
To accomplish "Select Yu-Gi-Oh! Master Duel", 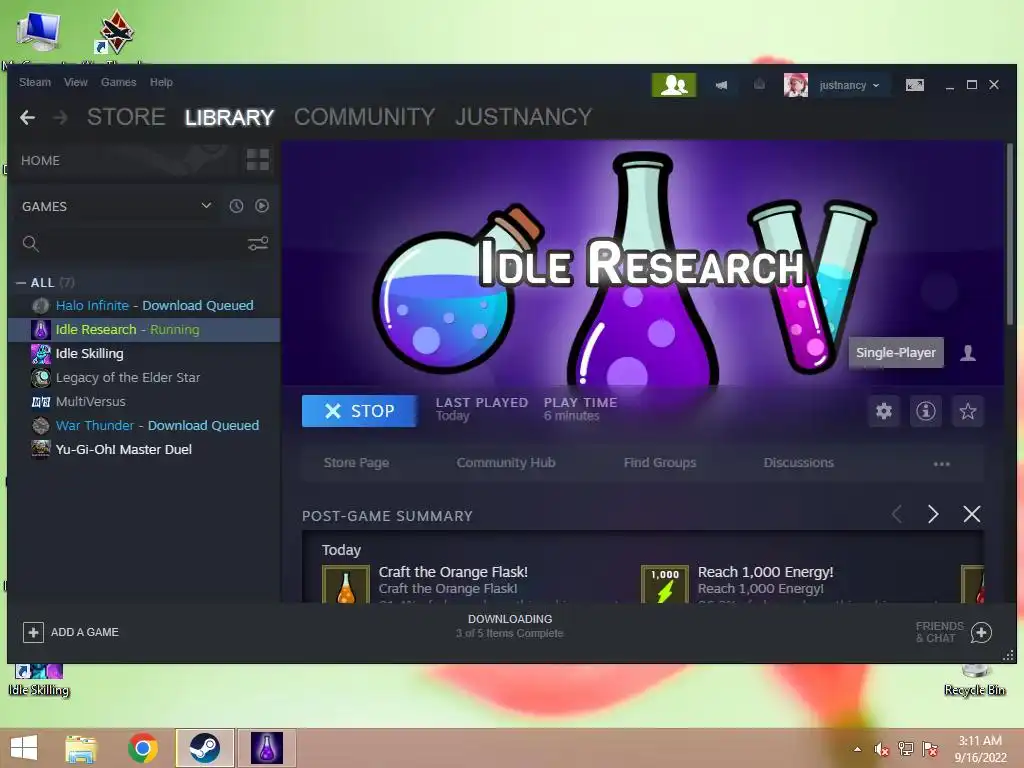I will point(144,449).
